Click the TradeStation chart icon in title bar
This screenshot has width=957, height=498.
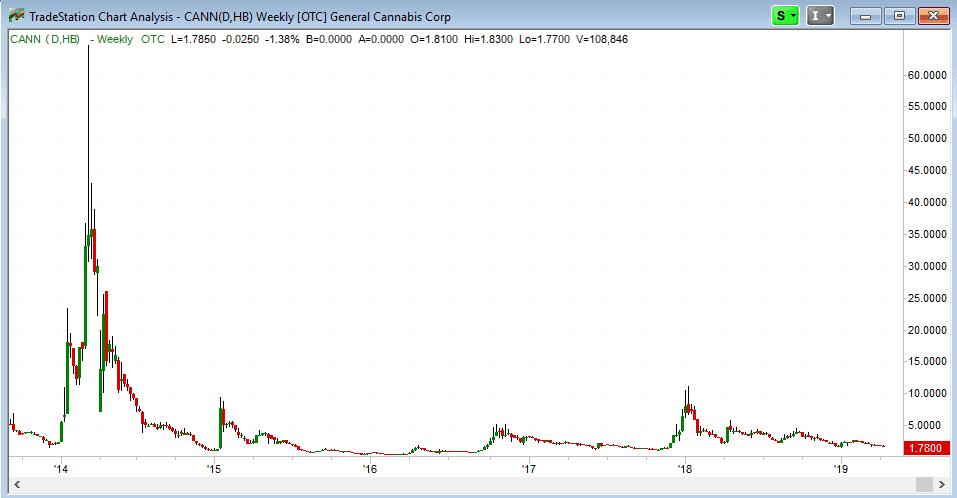[x=16, y=17]
